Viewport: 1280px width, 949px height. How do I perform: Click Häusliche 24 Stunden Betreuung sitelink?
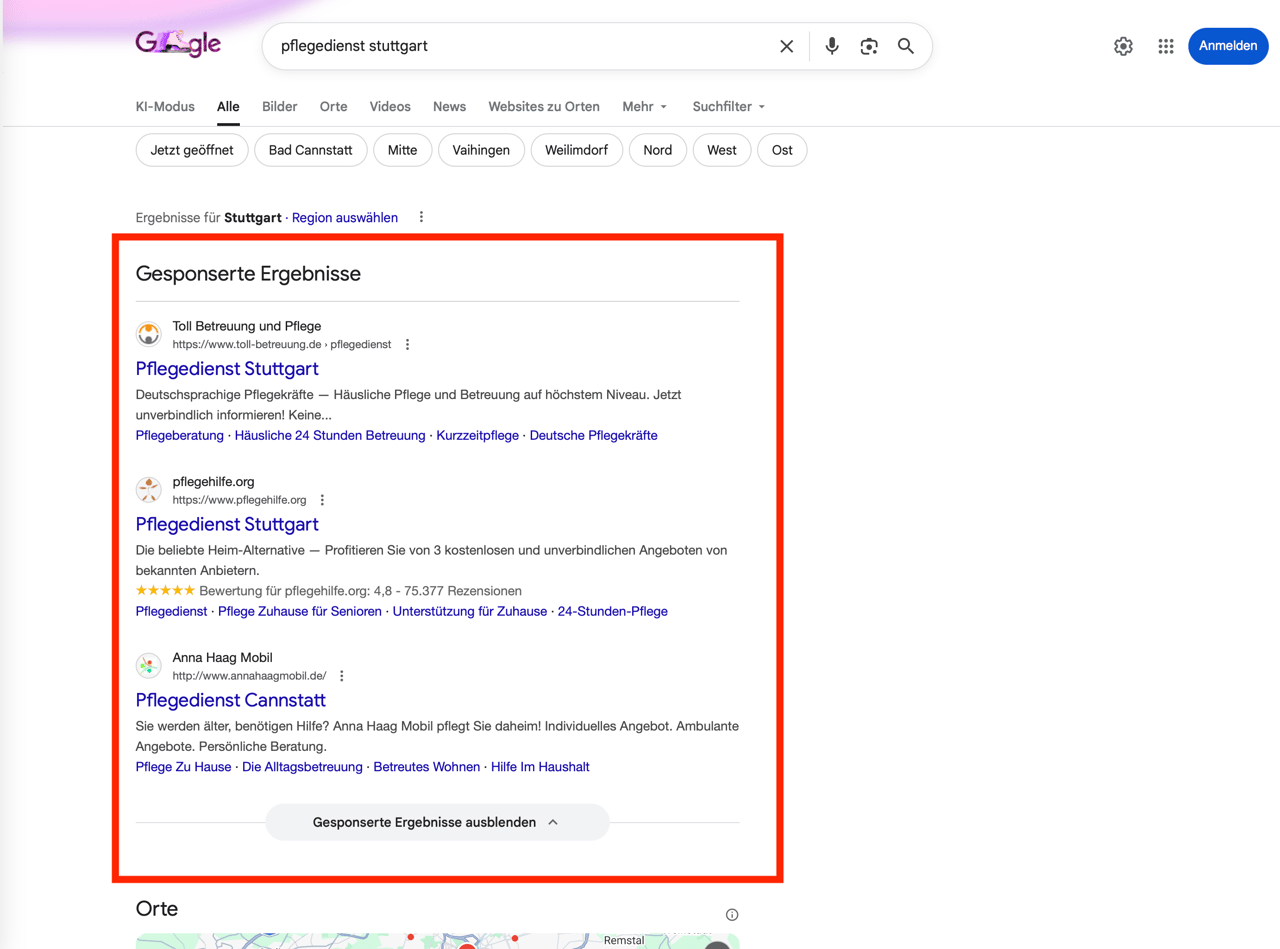point(330,435)
